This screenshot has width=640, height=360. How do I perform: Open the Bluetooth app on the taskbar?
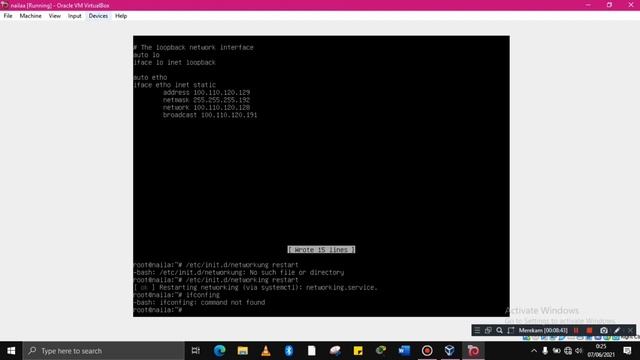289,351
